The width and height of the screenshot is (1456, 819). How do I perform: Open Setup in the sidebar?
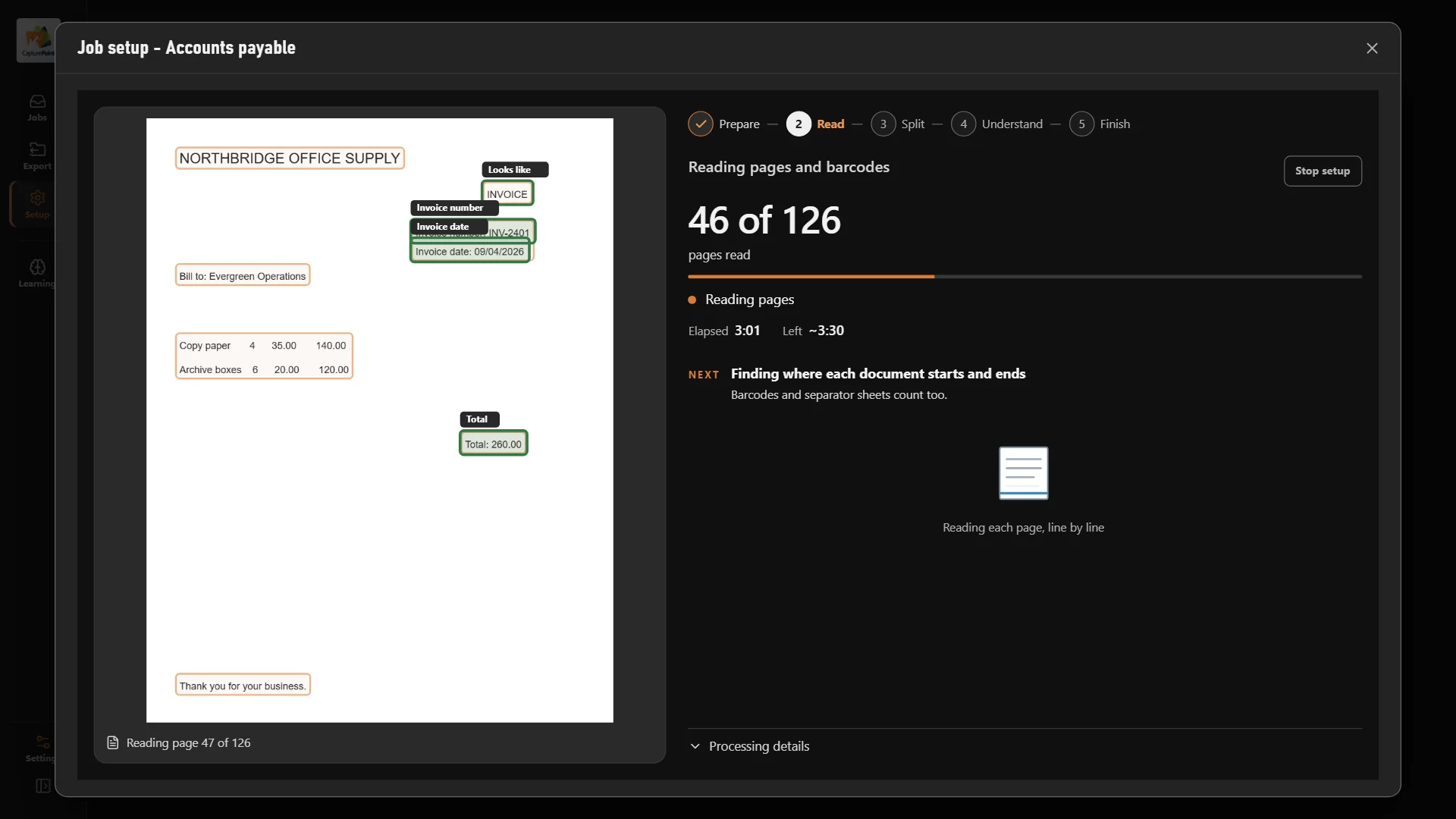37,204
